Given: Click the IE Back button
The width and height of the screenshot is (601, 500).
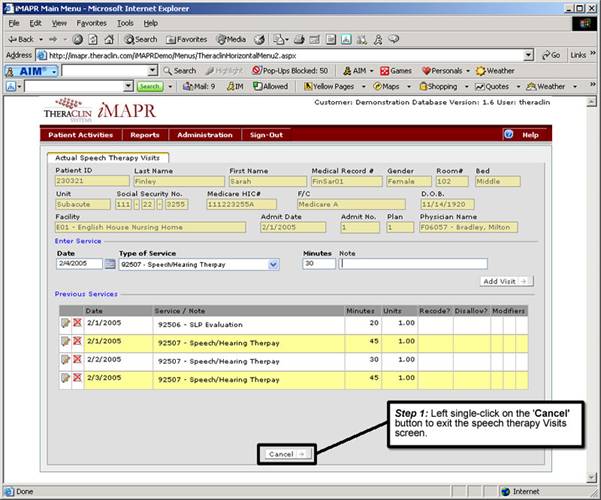Looking at the screenshot, I should coord(21,39).
